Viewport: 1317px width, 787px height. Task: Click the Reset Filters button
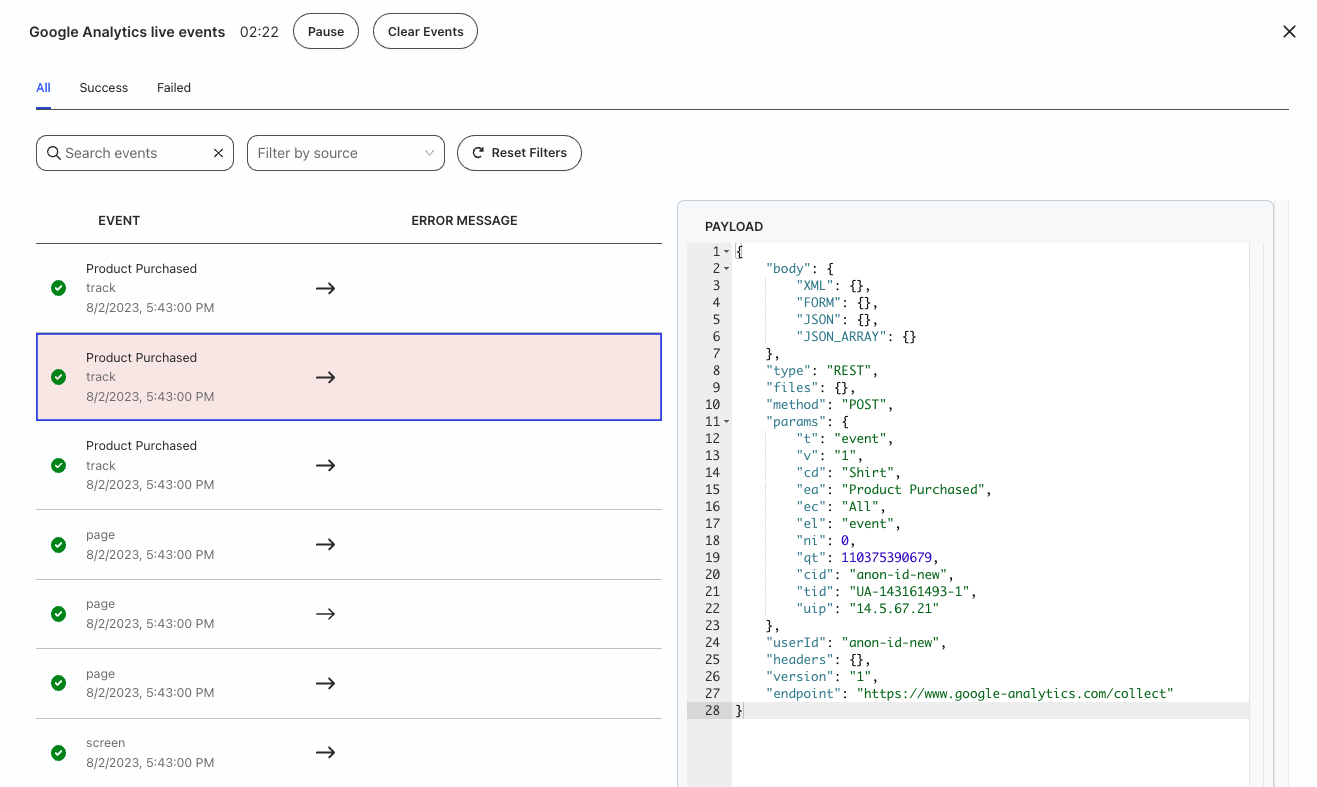(x=519, y=153)
